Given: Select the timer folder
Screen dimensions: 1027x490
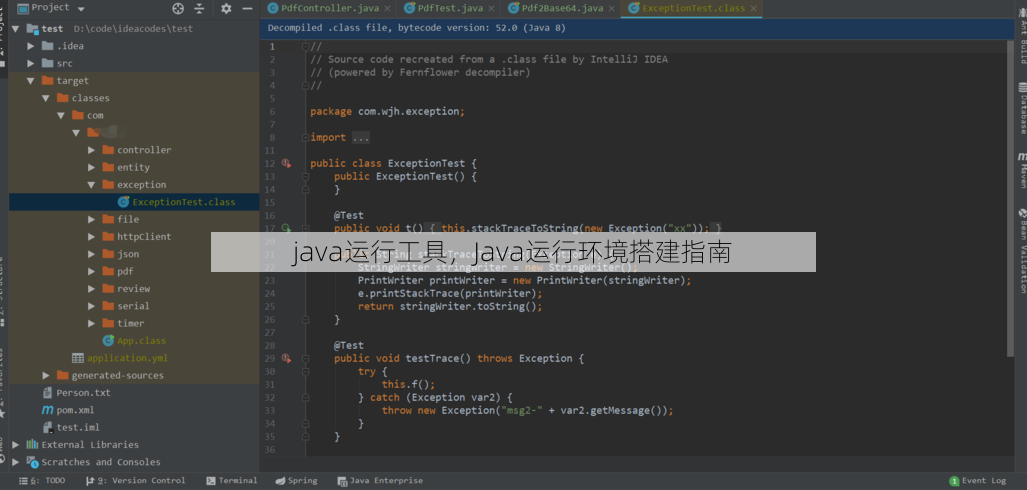Looking at the screenshot, I should 124,324.
